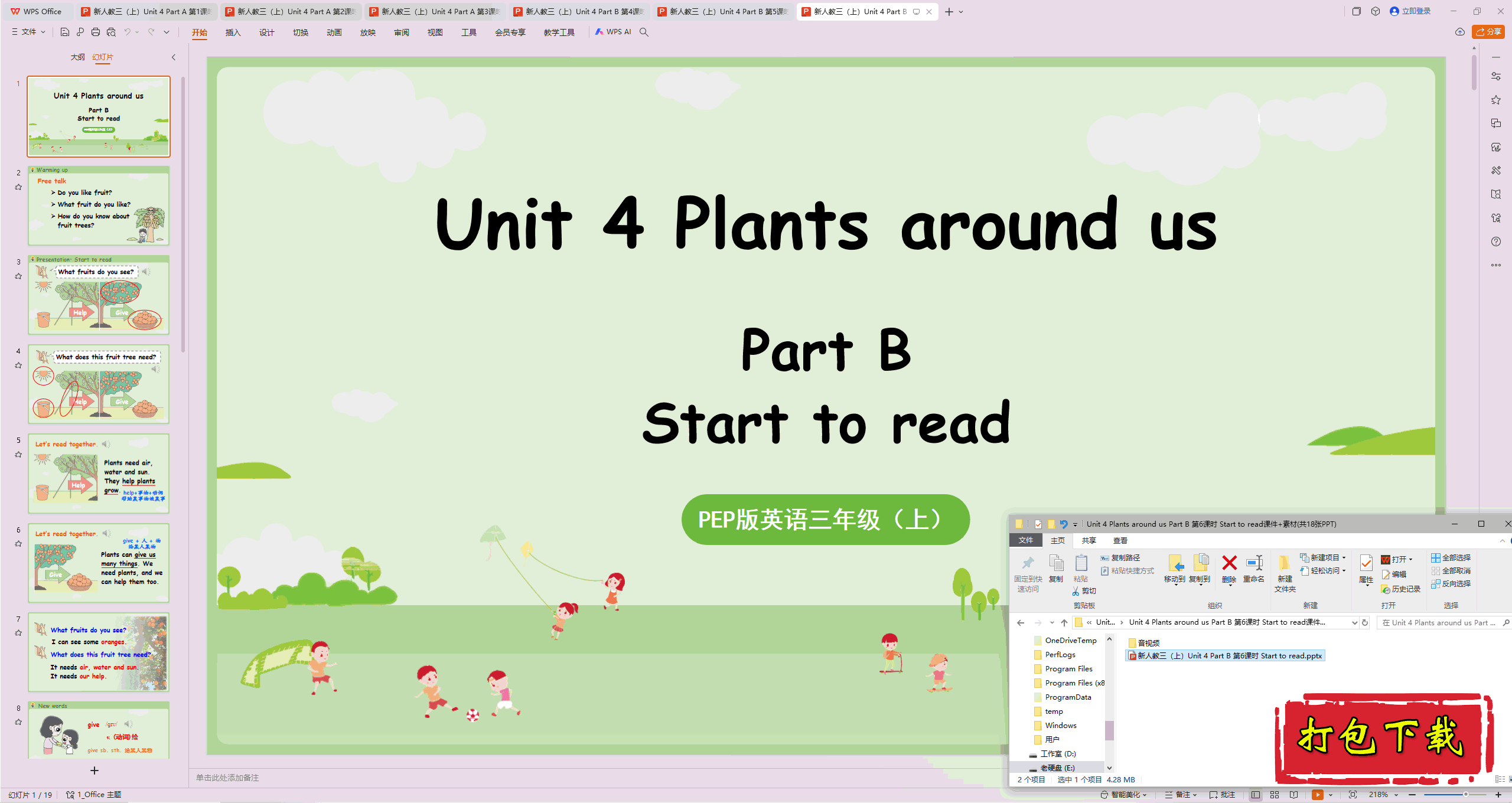Add a new slide with plus button
Viewport: 1512px width, 803px height.
point(94,771)
